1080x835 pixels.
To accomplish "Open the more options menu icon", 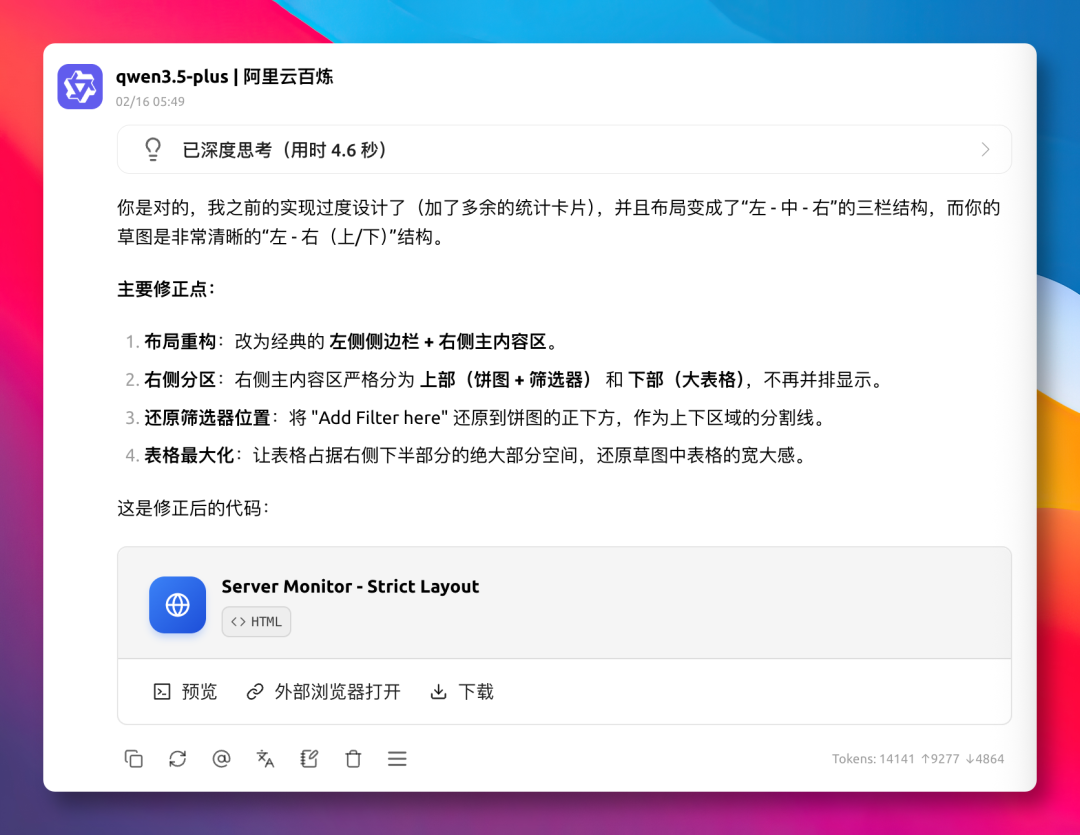I will 397,759.
